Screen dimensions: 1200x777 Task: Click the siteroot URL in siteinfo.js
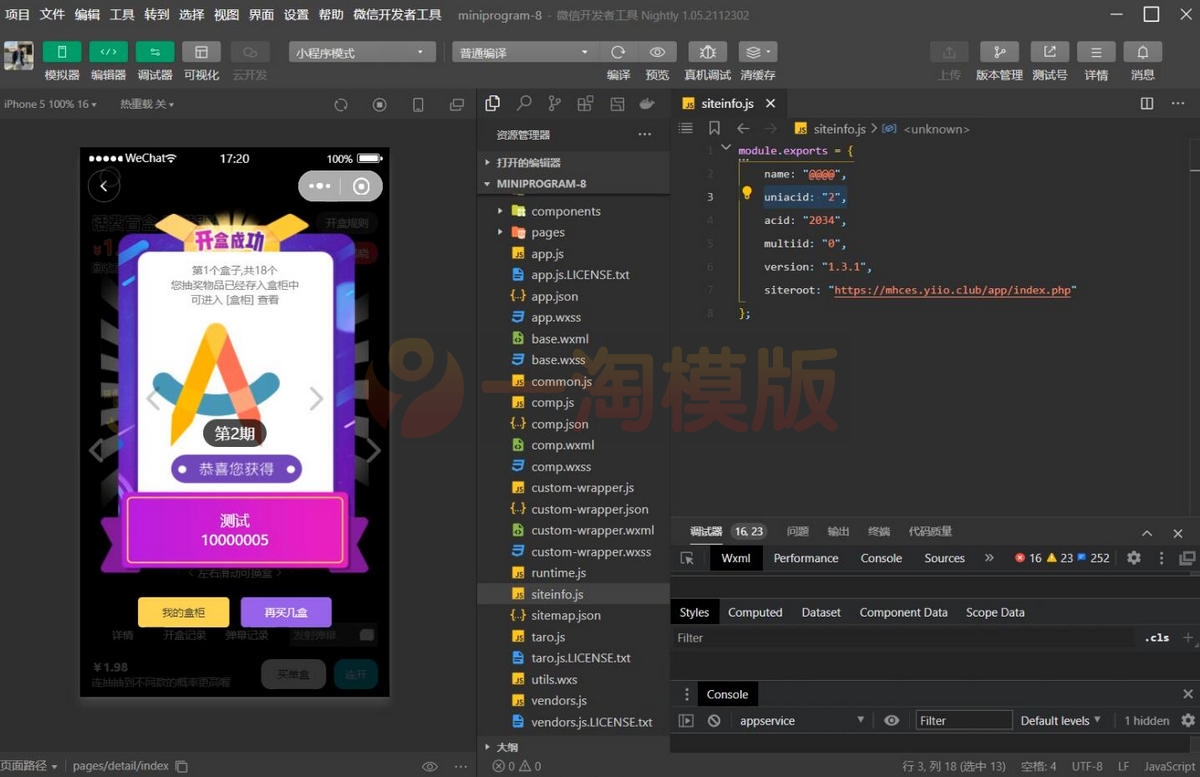pos(952,290)
